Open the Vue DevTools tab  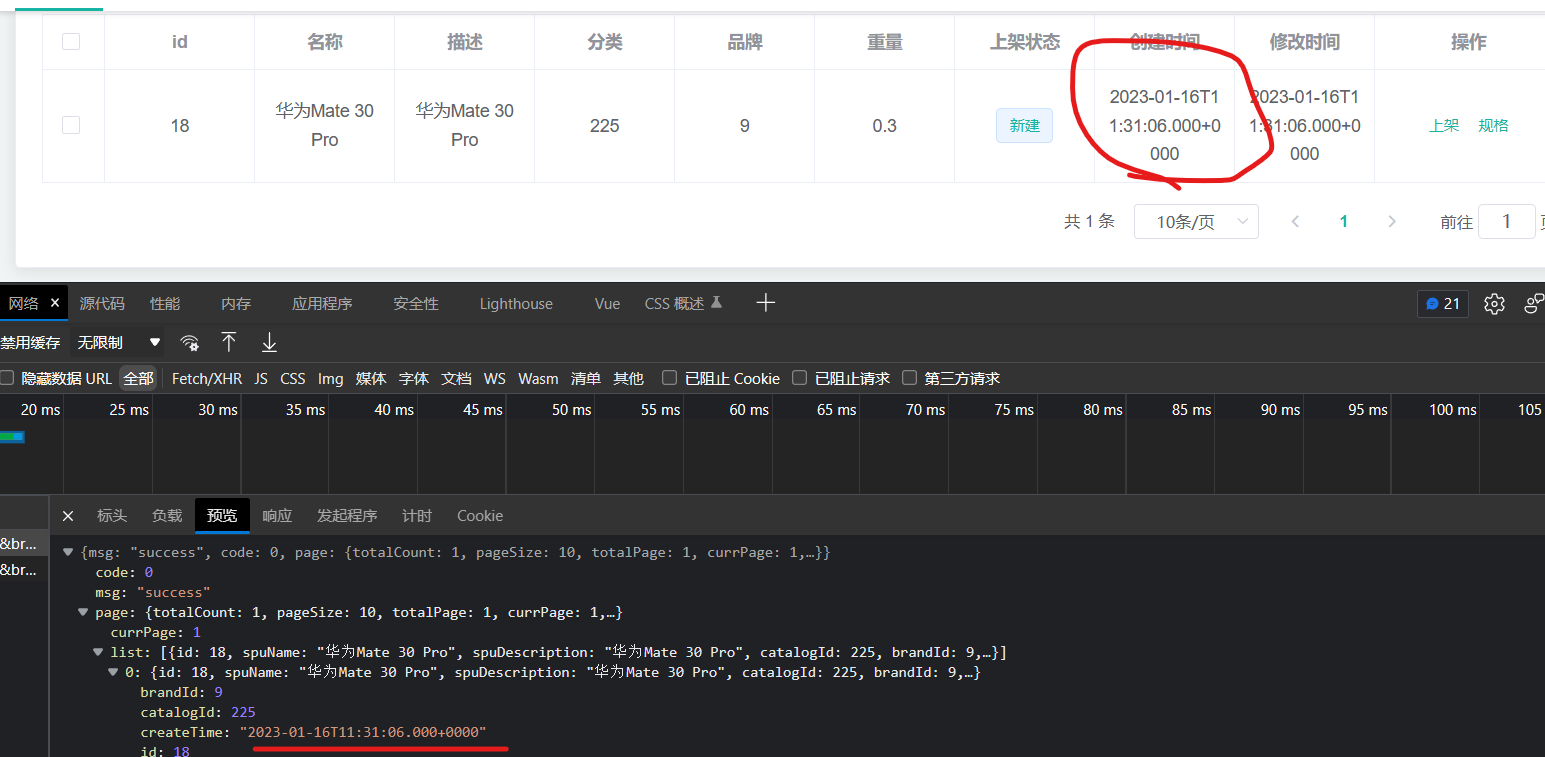coord(607,304)
